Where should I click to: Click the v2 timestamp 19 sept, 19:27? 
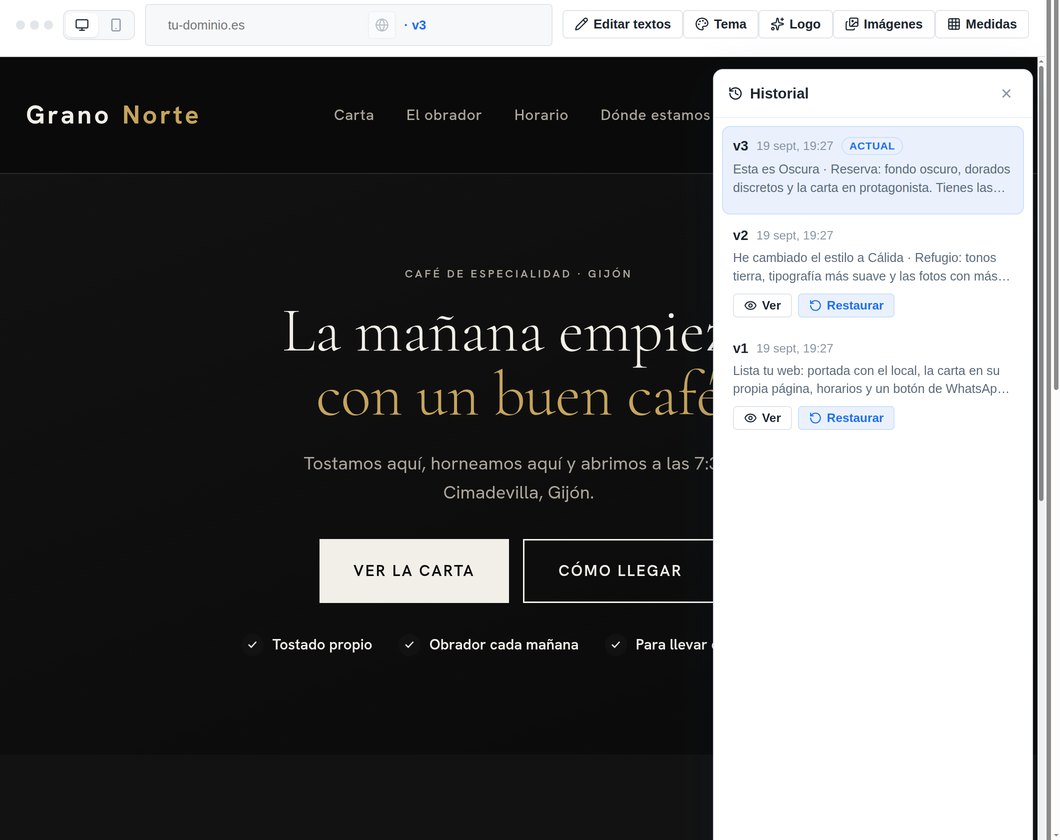pos(794,235)
